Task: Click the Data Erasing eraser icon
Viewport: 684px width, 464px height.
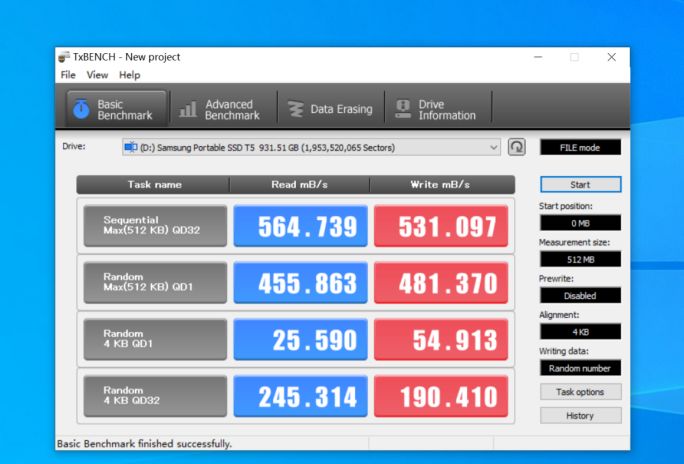Action: point(296,109)
